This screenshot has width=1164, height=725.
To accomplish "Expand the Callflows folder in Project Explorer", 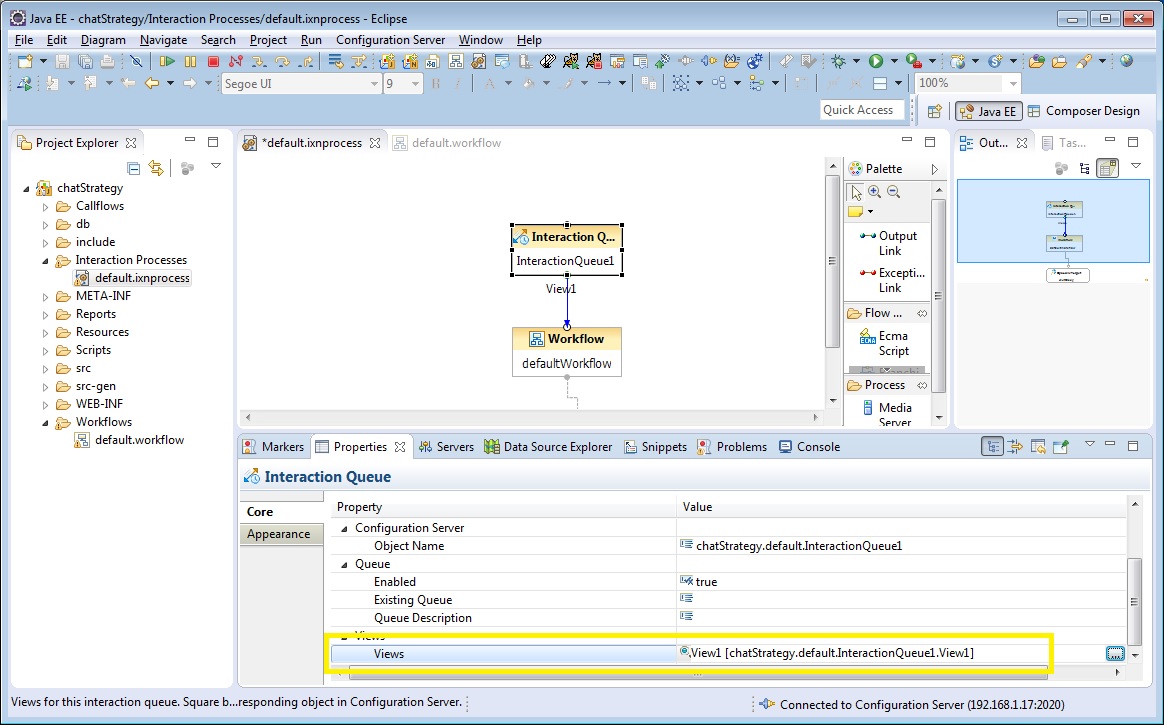I will point(44,205).
